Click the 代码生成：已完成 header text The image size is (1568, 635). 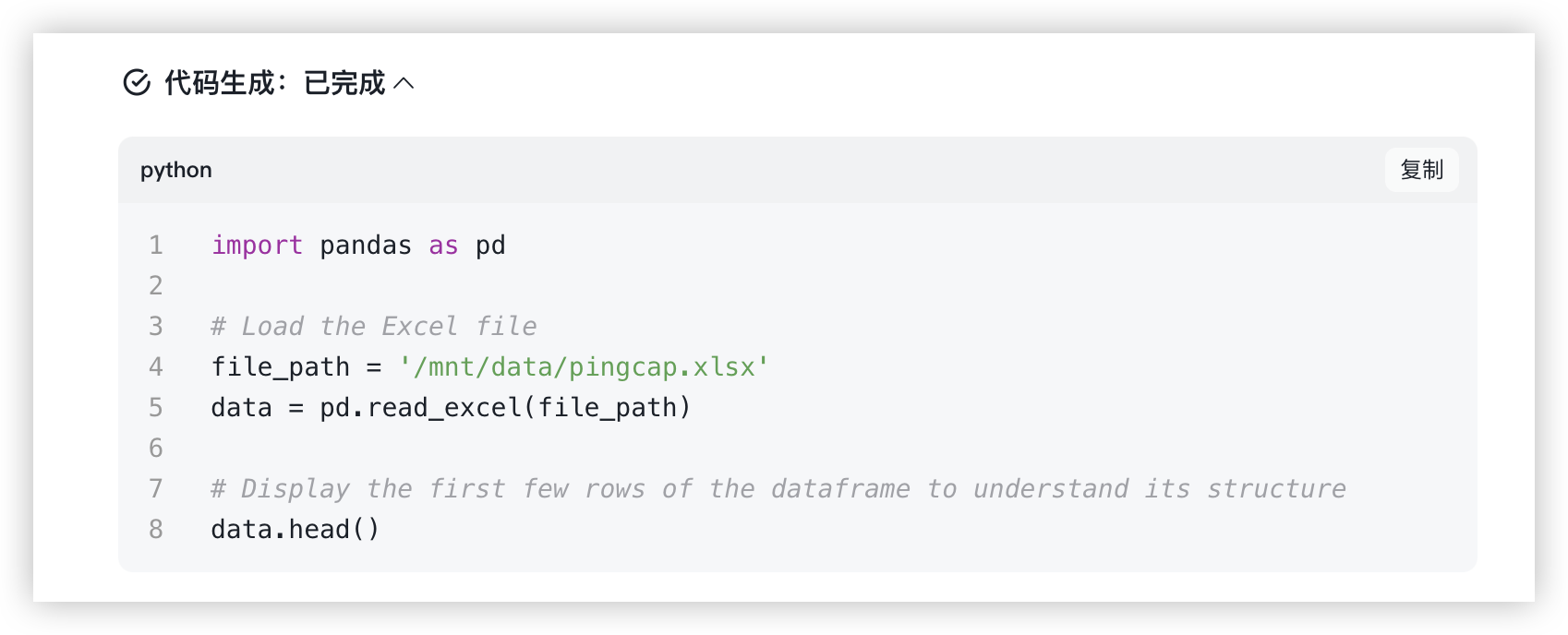click(x=274, y=83)
